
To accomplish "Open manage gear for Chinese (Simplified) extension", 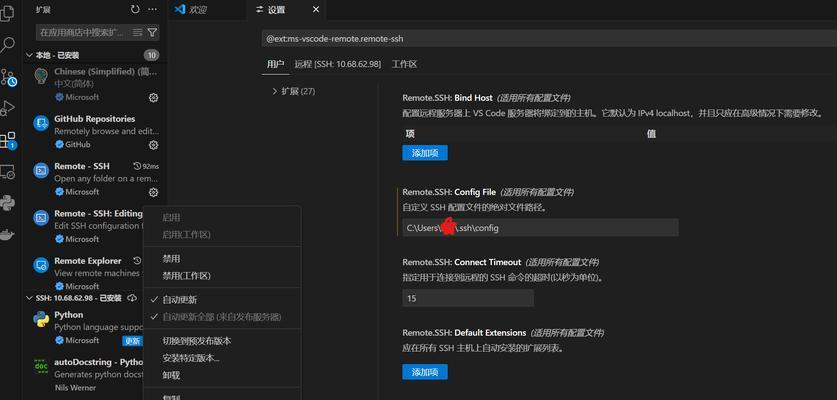I will [x=153, y=97].
